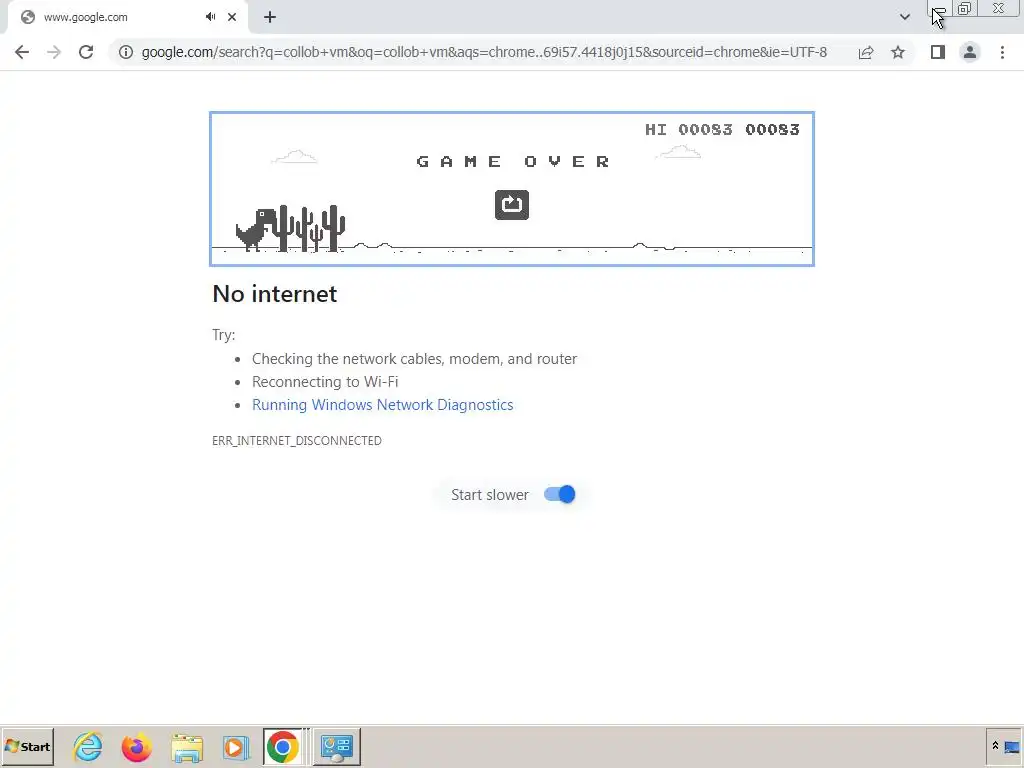
Task: Click the HI 00083 score display
Action: click(x=688, y=129)
